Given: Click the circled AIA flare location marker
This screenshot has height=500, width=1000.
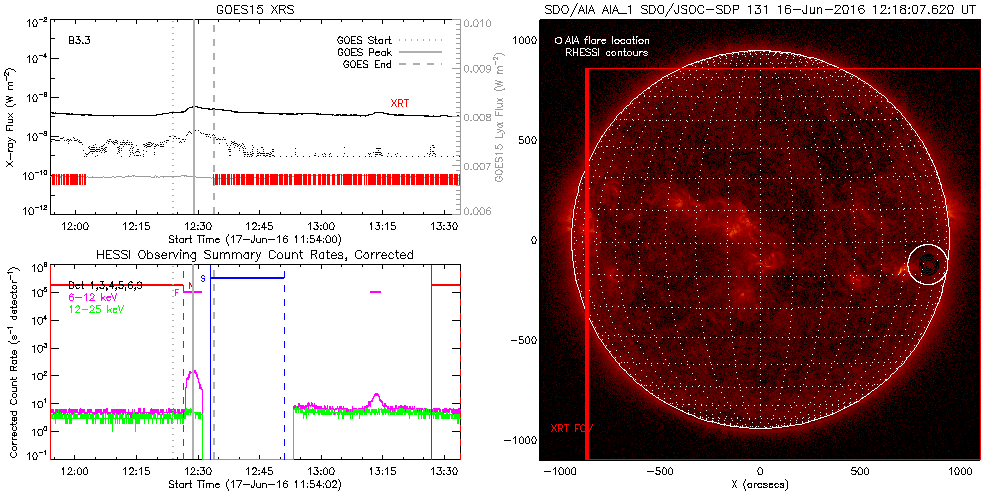Looking at the screenshot, I should (928, 264).
